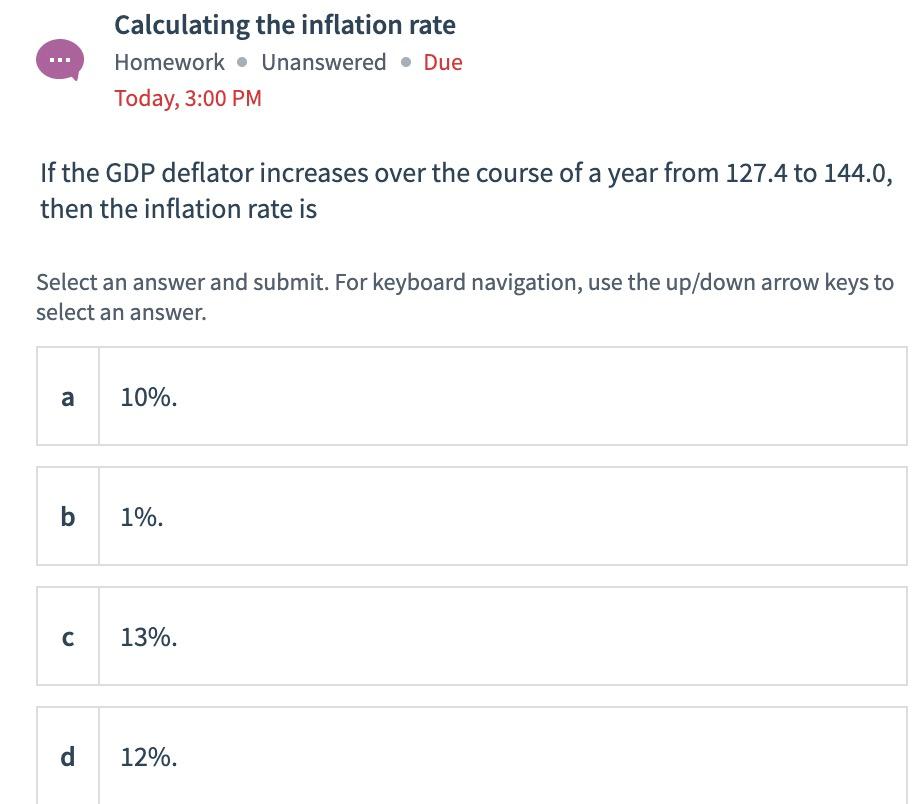The width and height of the screenshot is (916, 804).
Task: Select answer choice d for 12%
Action: tap(471, 757)
